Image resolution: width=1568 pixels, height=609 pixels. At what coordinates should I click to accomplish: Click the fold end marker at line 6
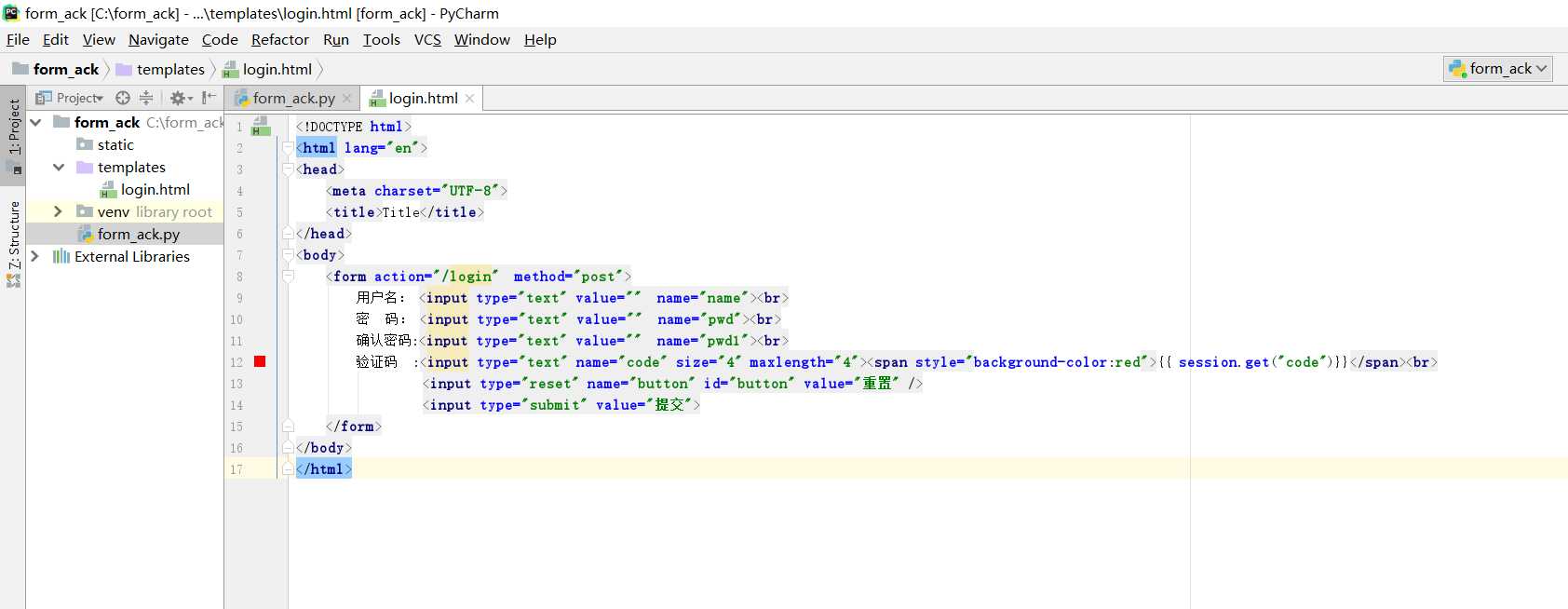point(288,233)
